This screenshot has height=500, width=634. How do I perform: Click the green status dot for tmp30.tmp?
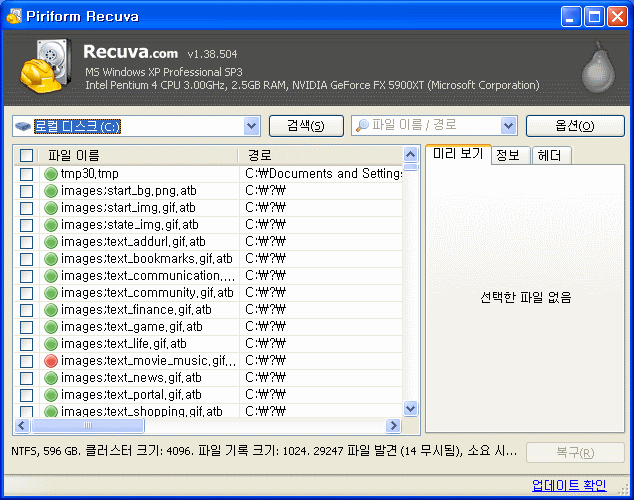pyautogui.click(x=51, y=174)
